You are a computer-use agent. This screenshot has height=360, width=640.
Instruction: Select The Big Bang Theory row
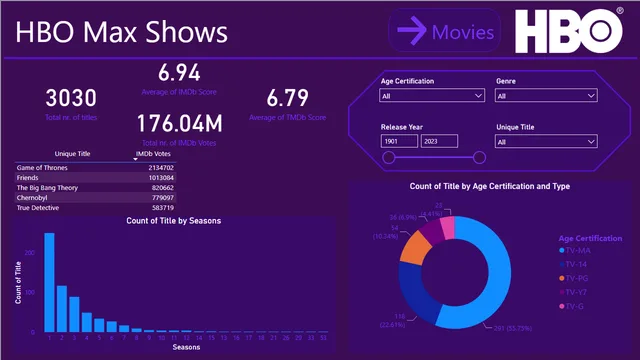pos(96,188)
